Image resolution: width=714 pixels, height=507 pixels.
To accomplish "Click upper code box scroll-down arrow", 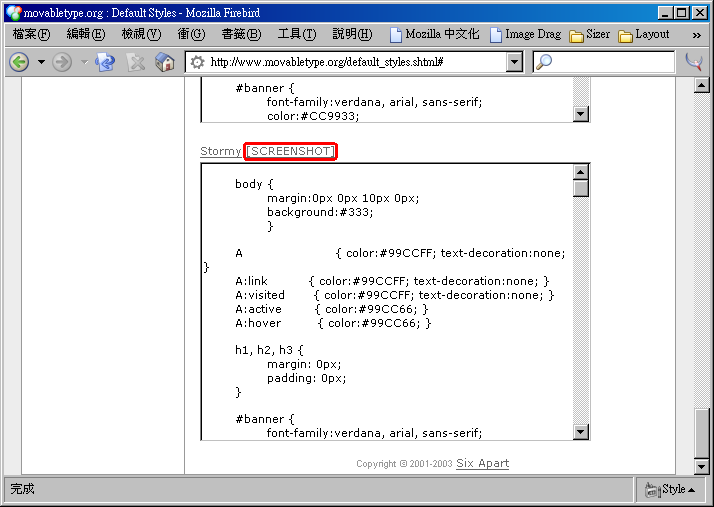I will 581,113.
